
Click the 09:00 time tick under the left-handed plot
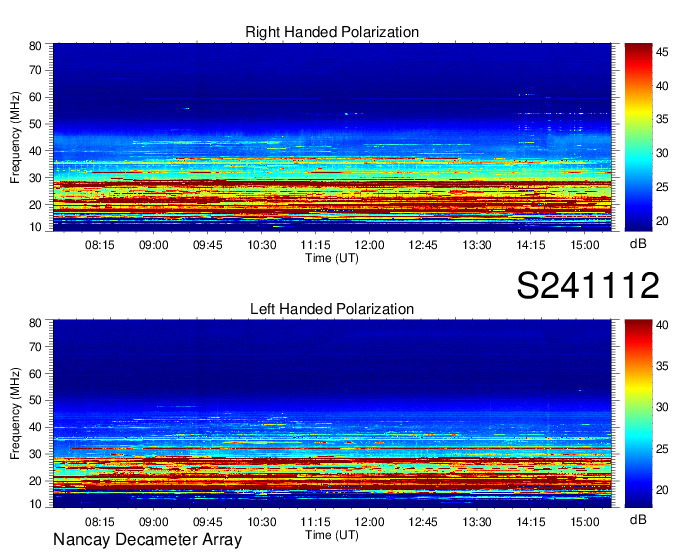pos(154,522)
